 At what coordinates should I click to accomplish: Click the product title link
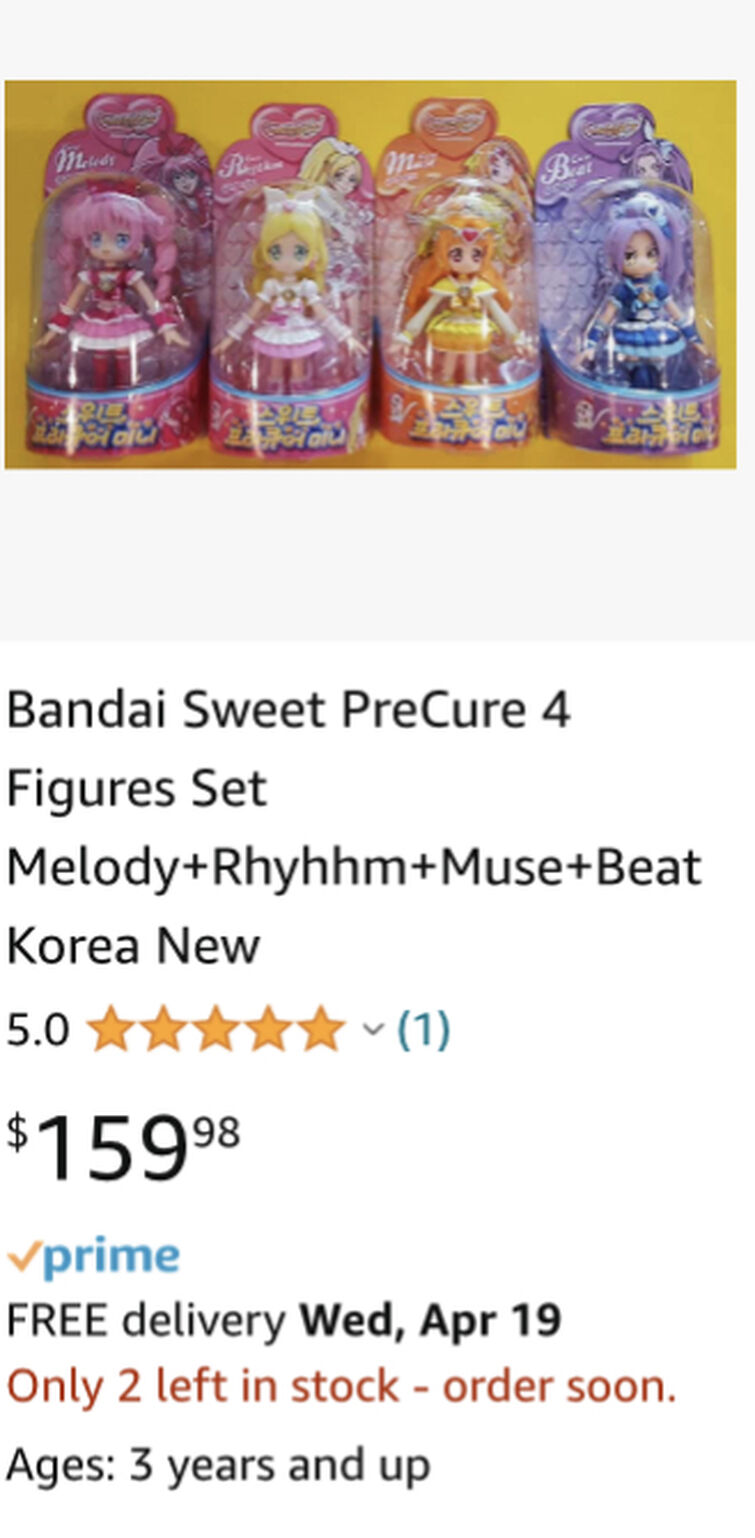(x=350, y=825)
